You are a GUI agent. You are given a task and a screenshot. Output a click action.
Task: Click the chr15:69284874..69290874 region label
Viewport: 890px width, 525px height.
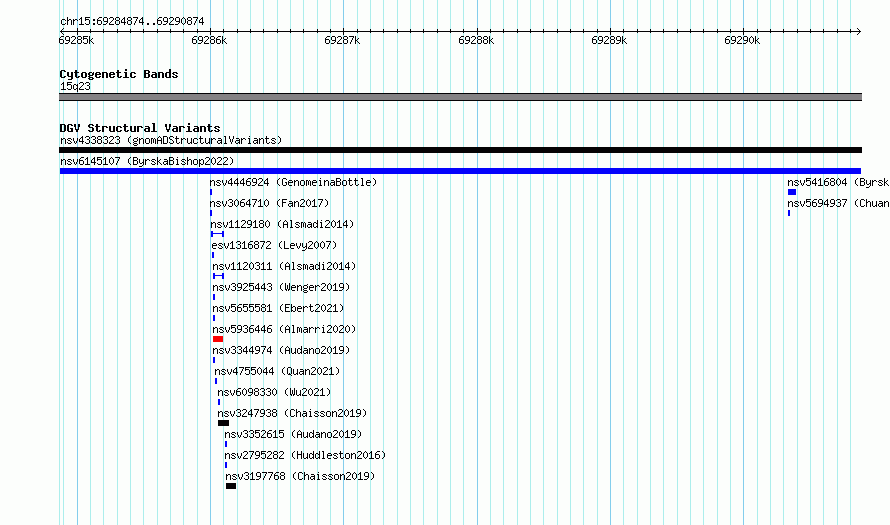click(x=132, y=21)
